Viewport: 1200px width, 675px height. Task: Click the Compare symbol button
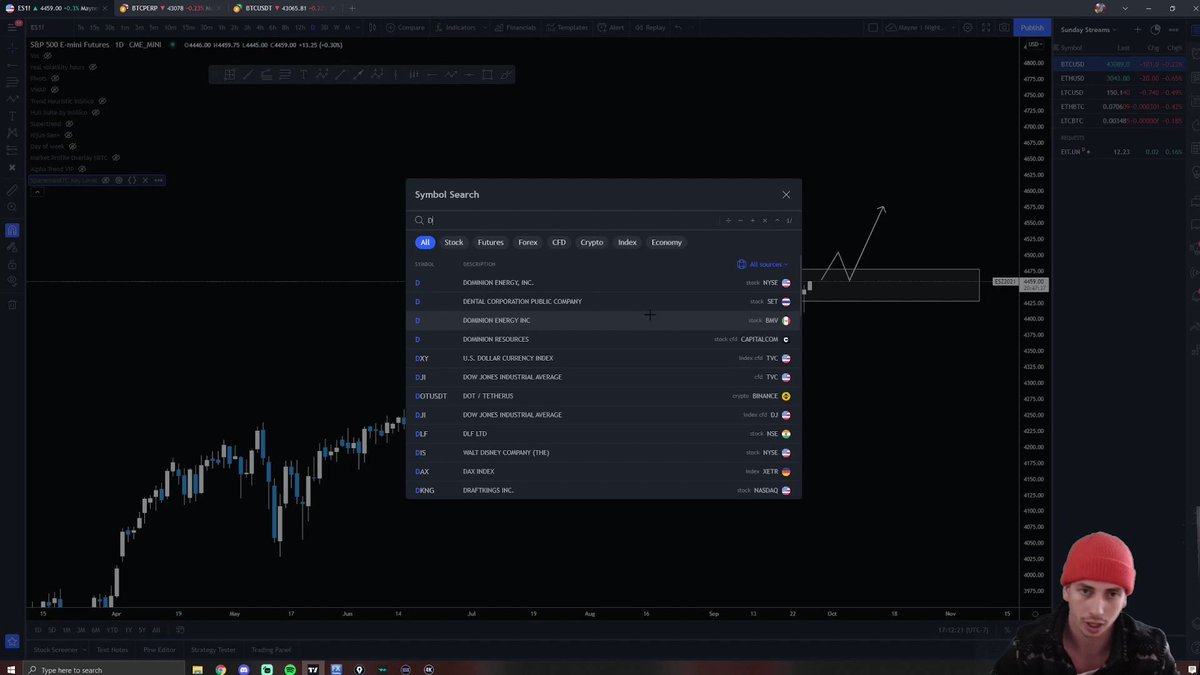(x=406, y=28)
